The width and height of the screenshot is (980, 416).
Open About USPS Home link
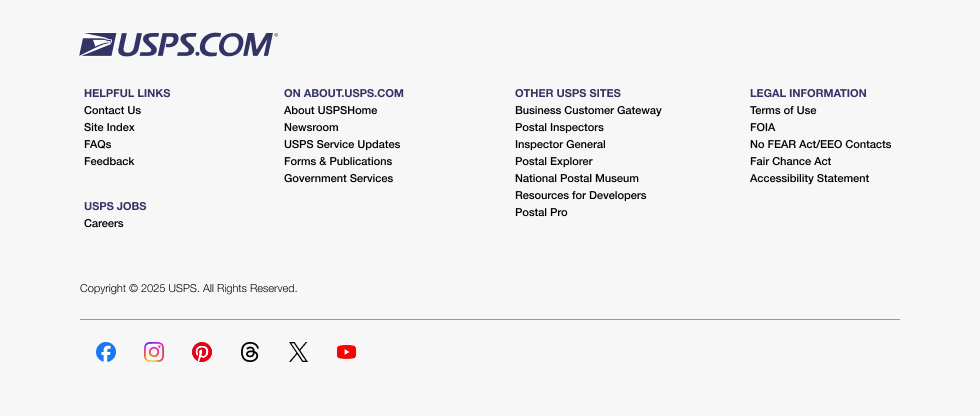coord(331,111)
